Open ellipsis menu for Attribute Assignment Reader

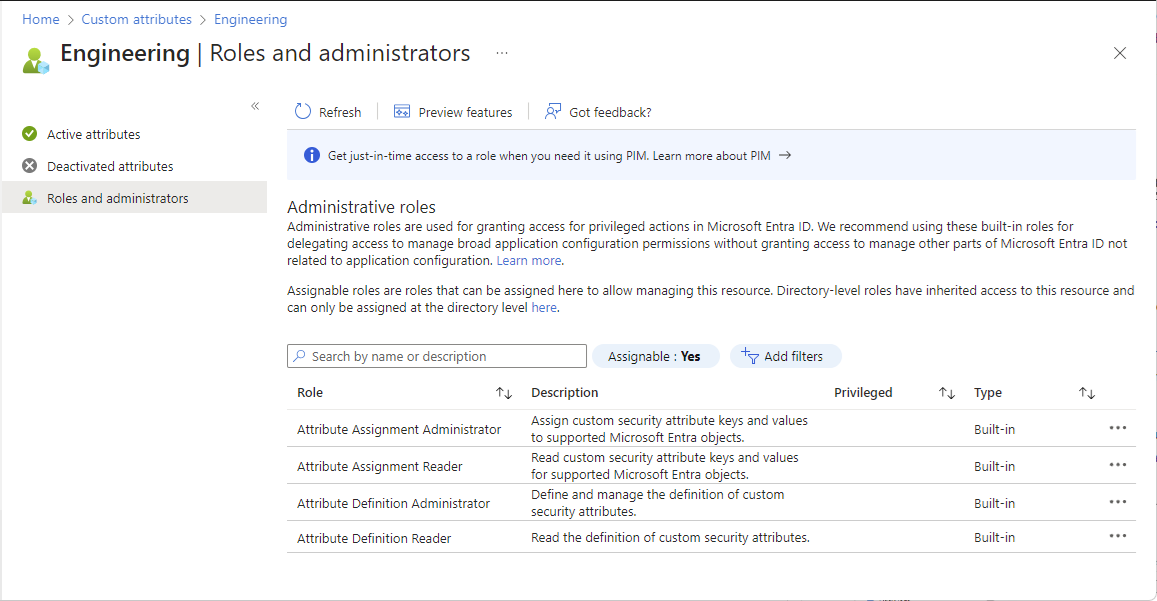(x=1117, y=466)
